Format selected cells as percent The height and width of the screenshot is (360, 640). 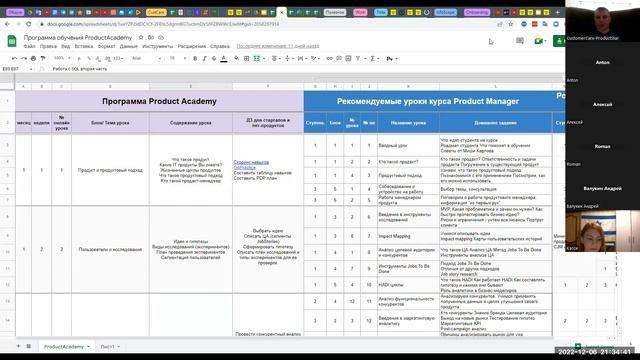(89, 58)
